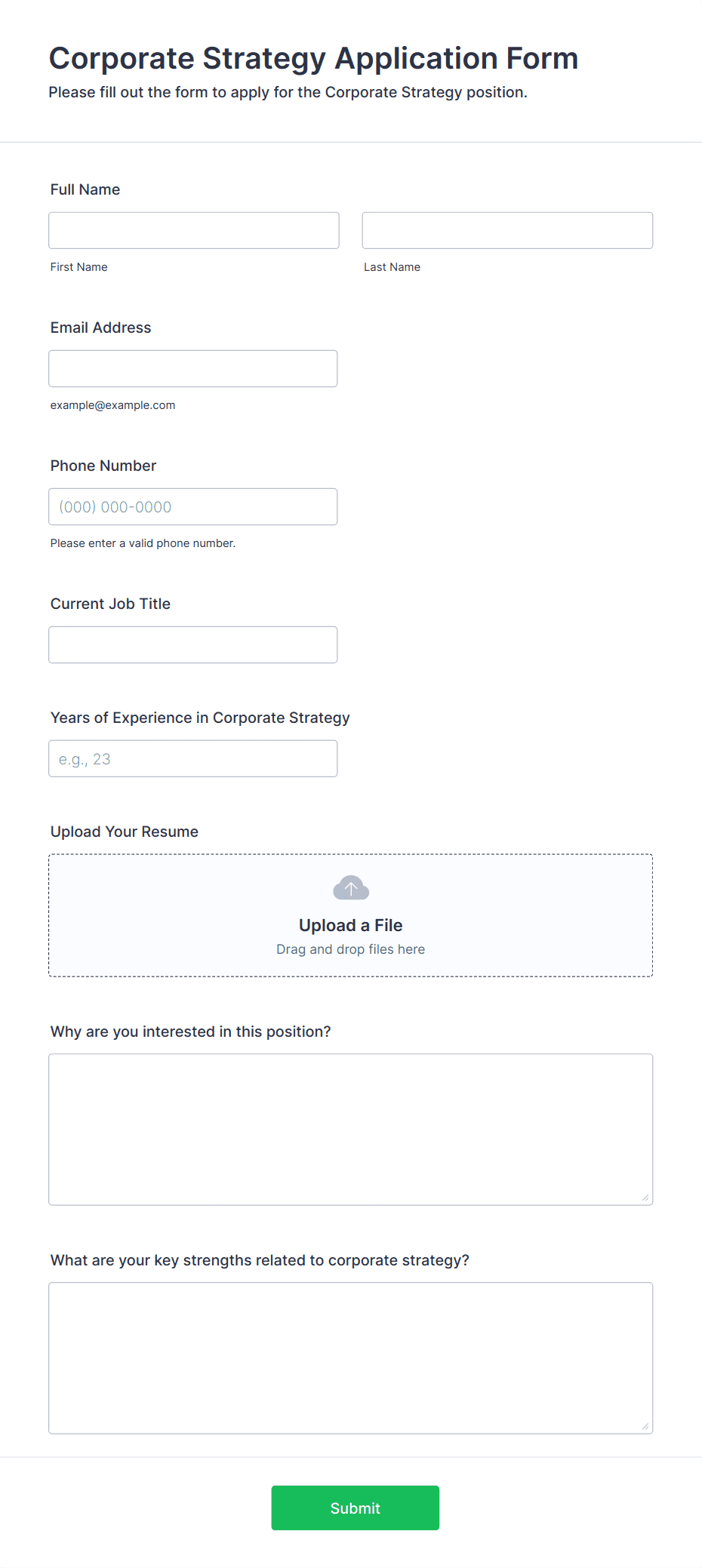The image size is (702, 1568).
Task: Select the Current Job Title field
Action: [x=193, y=644]
